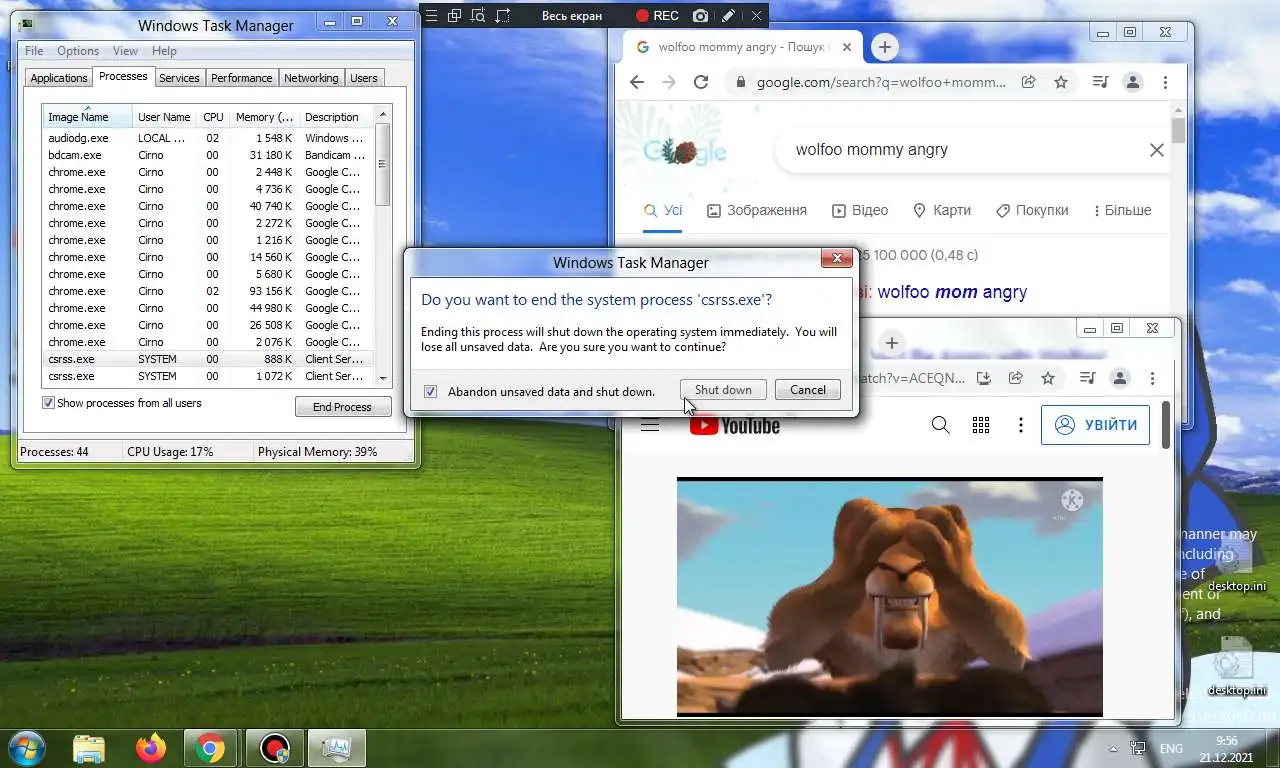Open profile avatar in Google window
The image size is (1280, 768).
[1132, 82]
